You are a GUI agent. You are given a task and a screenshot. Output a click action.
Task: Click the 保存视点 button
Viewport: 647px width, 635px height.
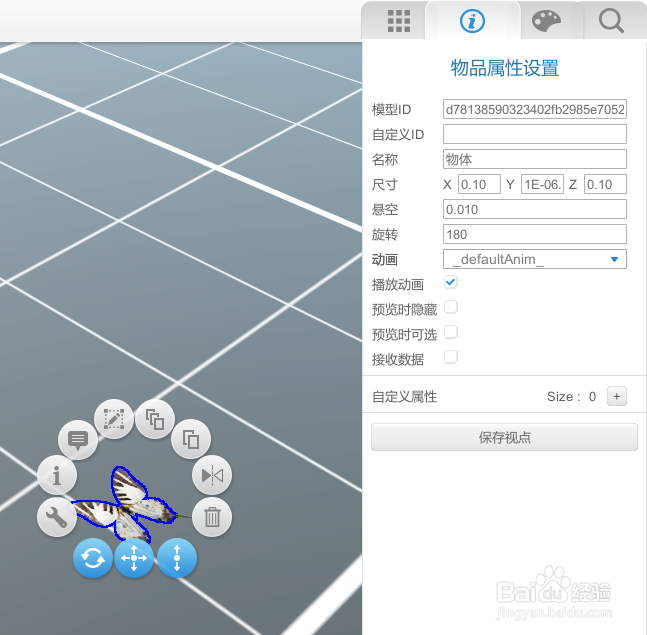[504, 437]
